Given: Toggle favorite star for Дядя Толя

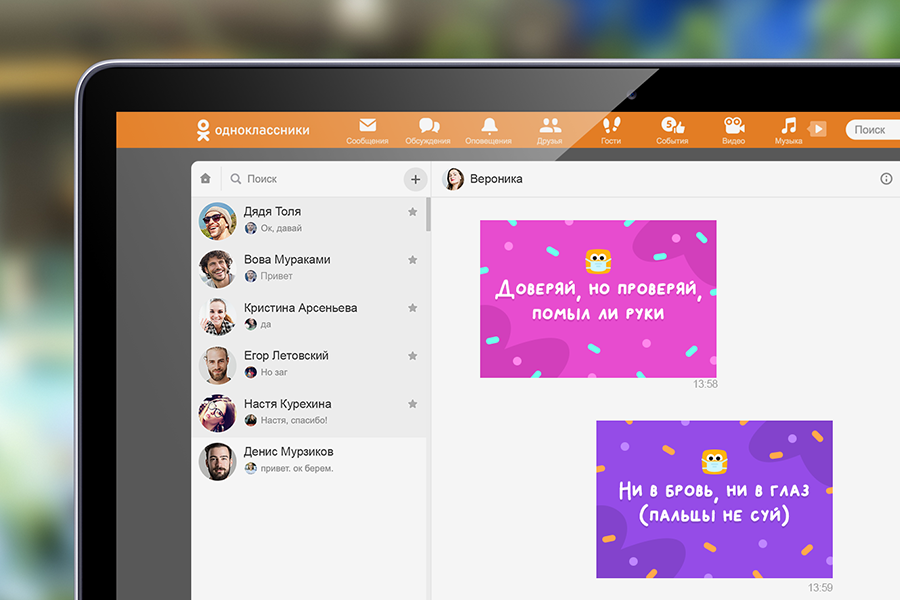Looking at the screenshot, I should coord(412,212).
